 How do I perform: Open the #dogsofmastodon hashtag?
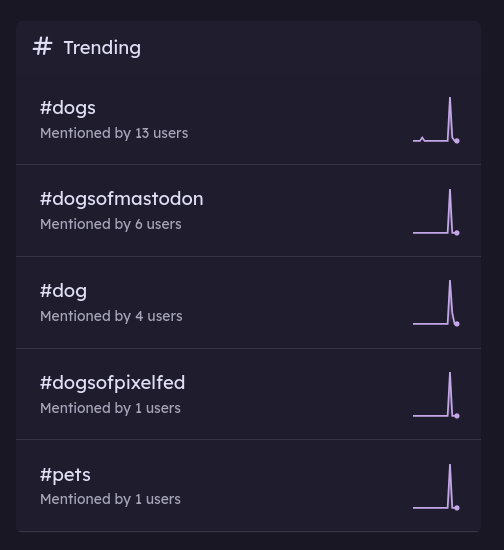(121, 199)
